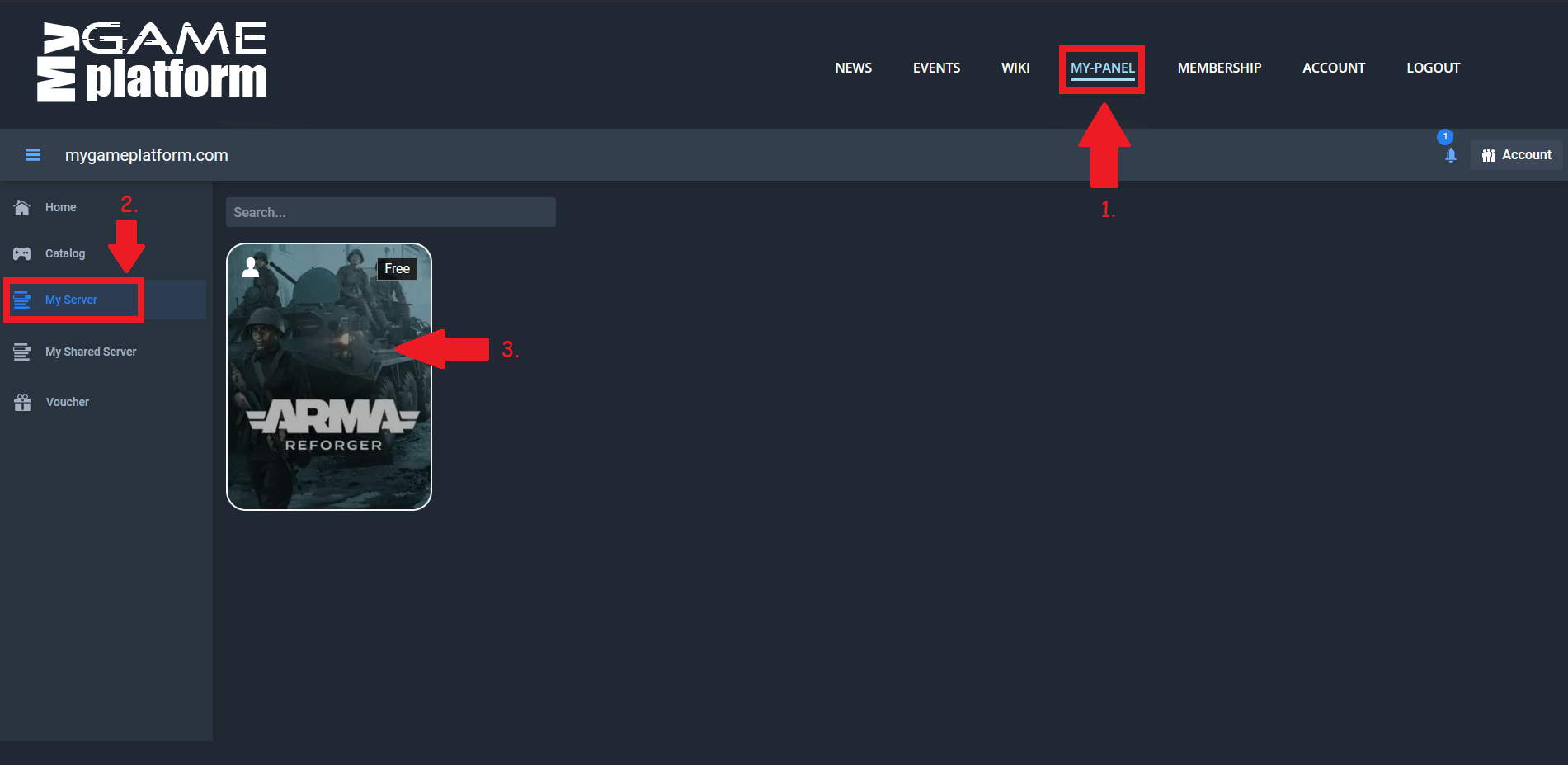Toggle the hamburger sidebar menu icon

33,155
